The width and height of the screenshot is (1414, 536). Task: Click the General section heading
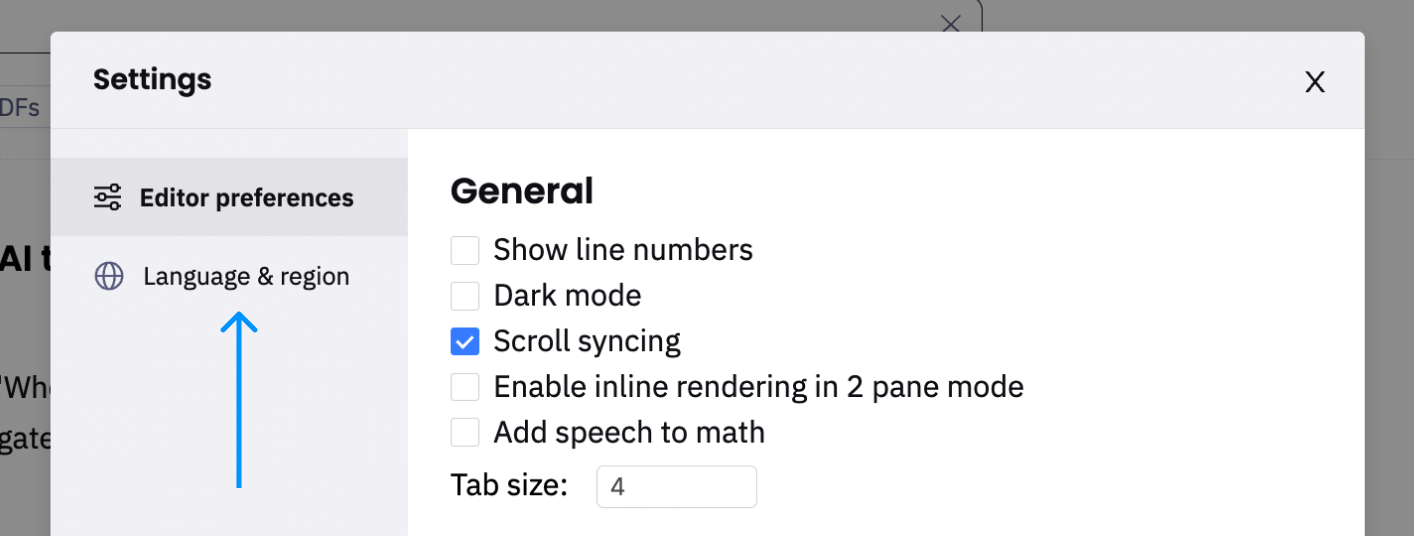522,190
